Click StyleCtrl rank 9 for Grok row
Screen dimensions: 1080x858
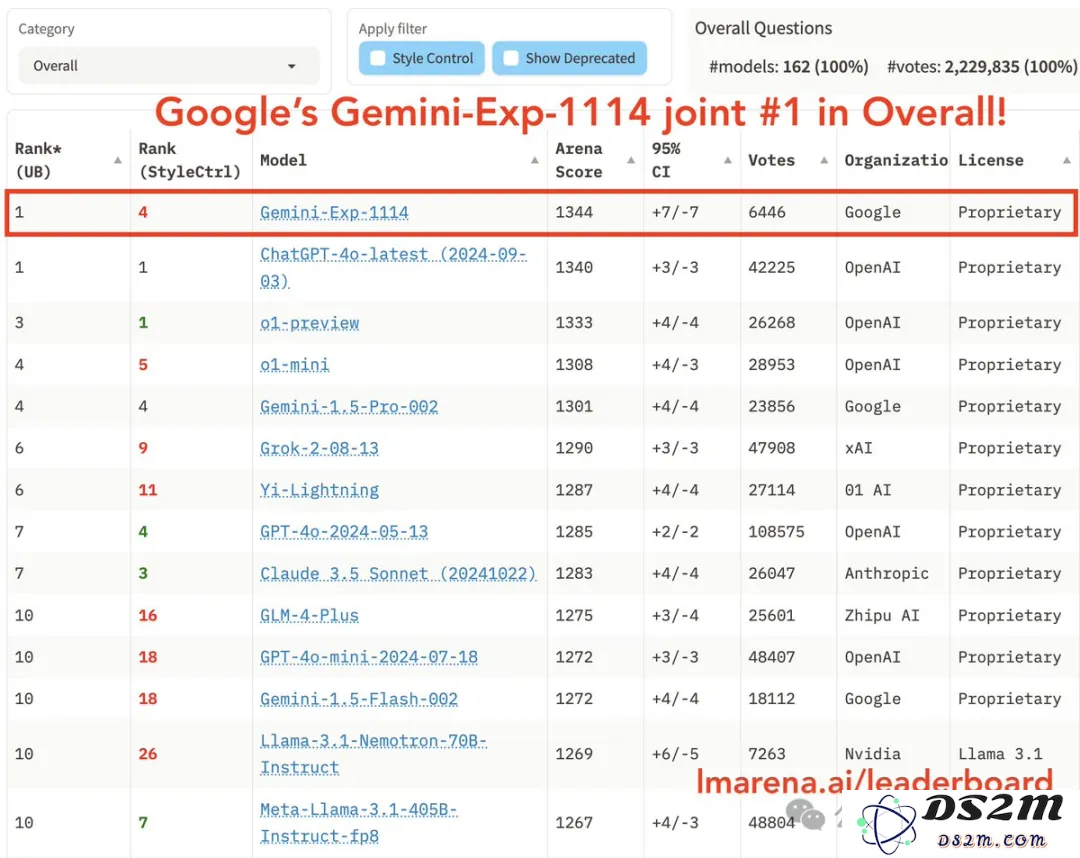143,448
